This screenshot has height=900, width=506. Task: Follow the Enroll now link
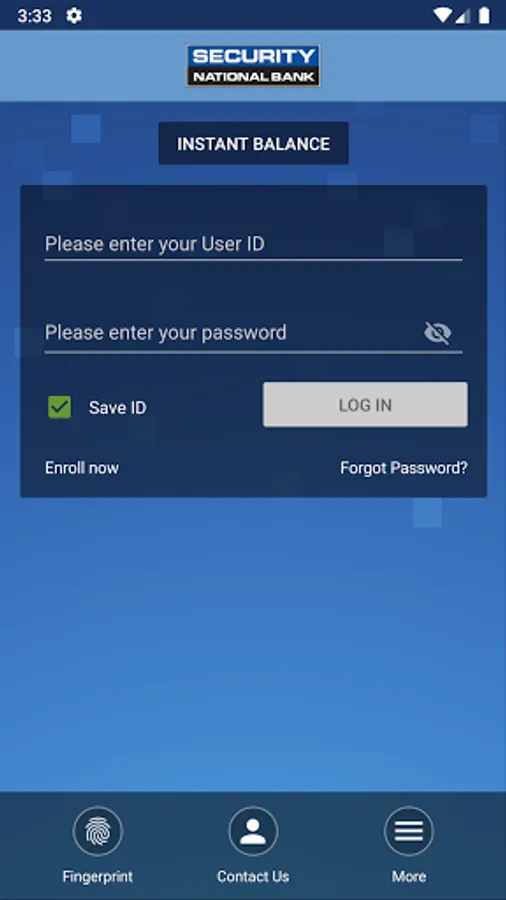pos(82,468)
